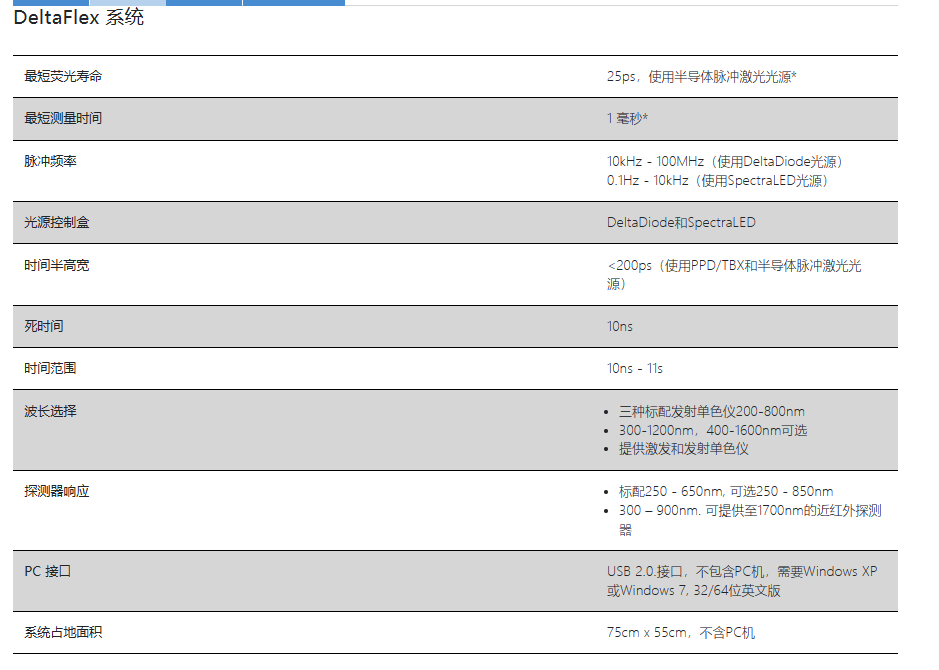Select 0.1Hz - 10kHz SpectraLED line
Image resolution: width=939 pixels, height=670 pixels.
point(717,181)
